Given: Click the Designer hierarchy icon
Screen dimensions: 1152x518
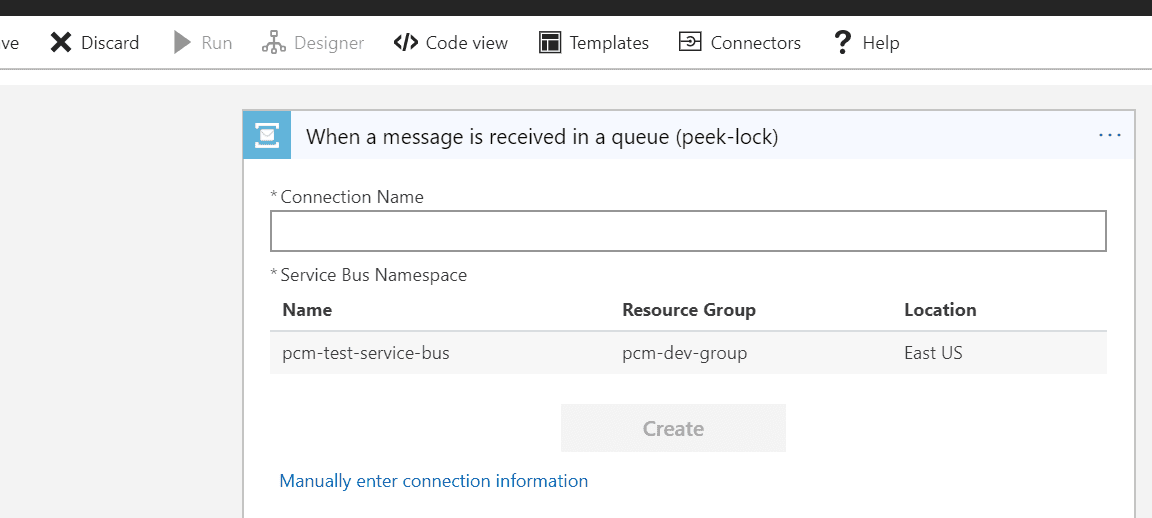Looking at the screenshot, I should [x=273, y=43].
